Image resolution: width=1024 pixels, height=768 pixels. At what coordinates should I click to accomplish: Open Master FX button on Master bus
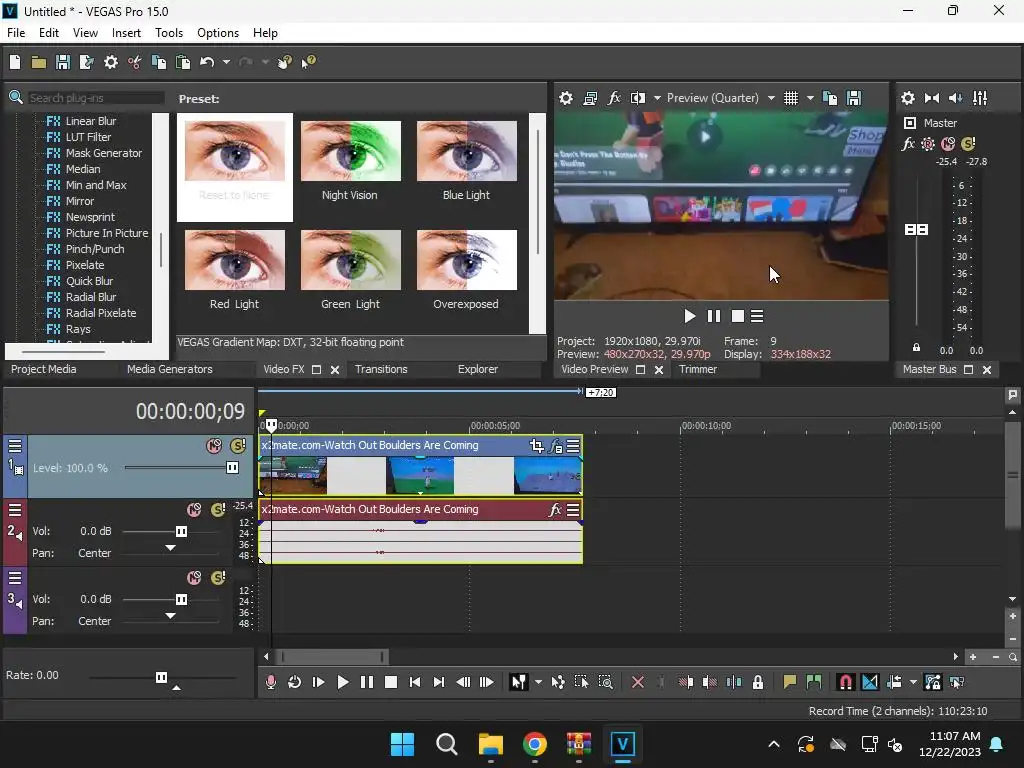point(908,144)
